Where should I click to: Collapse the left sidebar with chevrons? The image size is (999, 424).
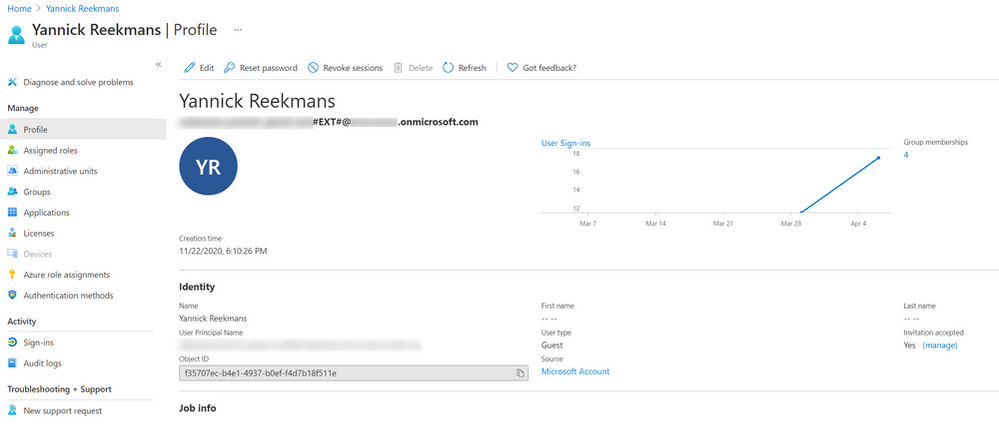point(158,64)
